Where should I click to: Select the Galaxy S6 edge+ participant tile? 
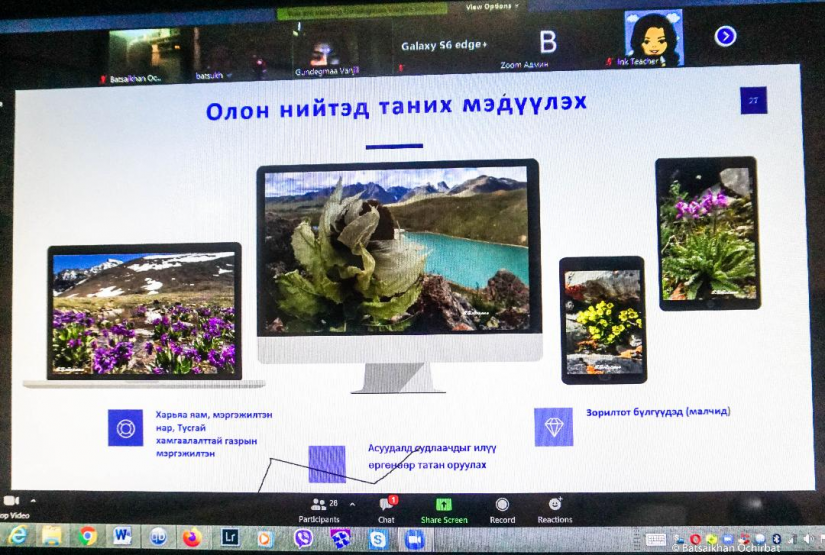pos(445,47)
